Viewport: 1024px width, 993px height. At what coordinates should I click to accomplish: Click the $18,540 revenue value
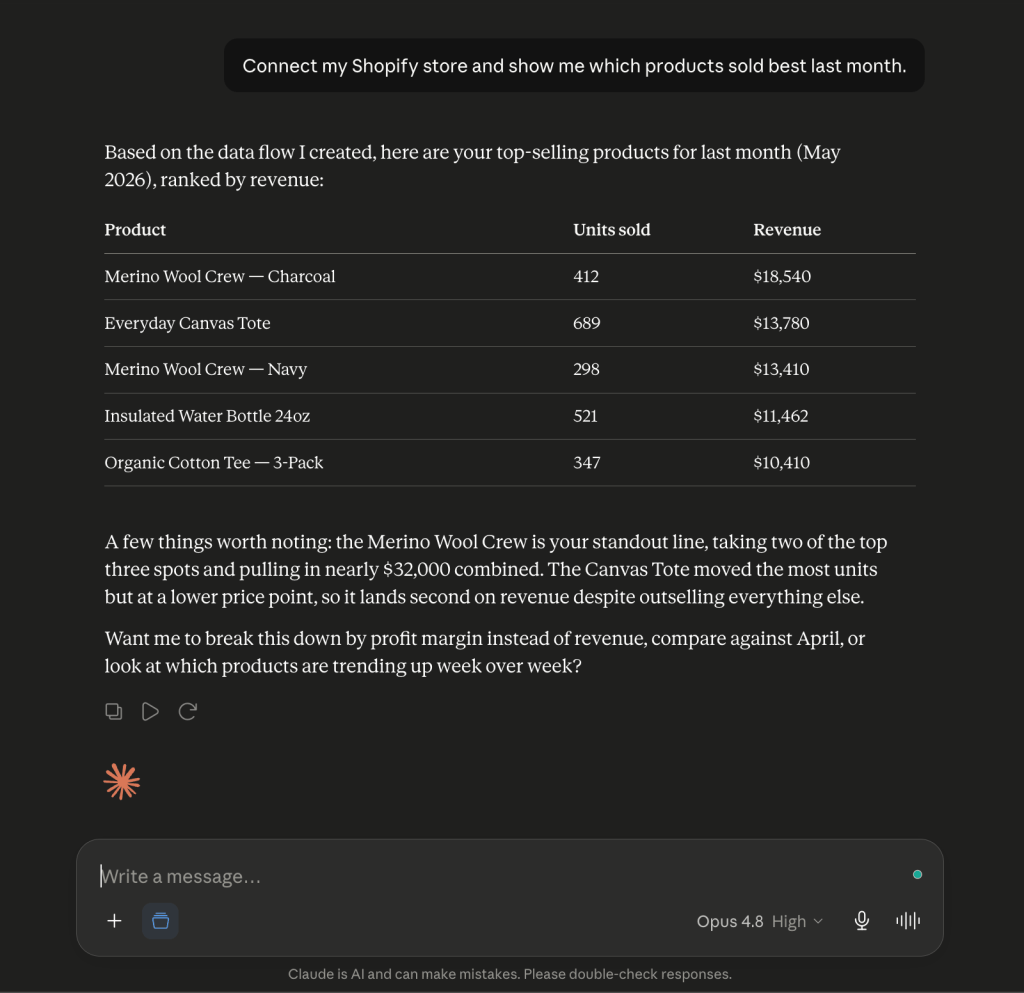(x=782, y=276)
